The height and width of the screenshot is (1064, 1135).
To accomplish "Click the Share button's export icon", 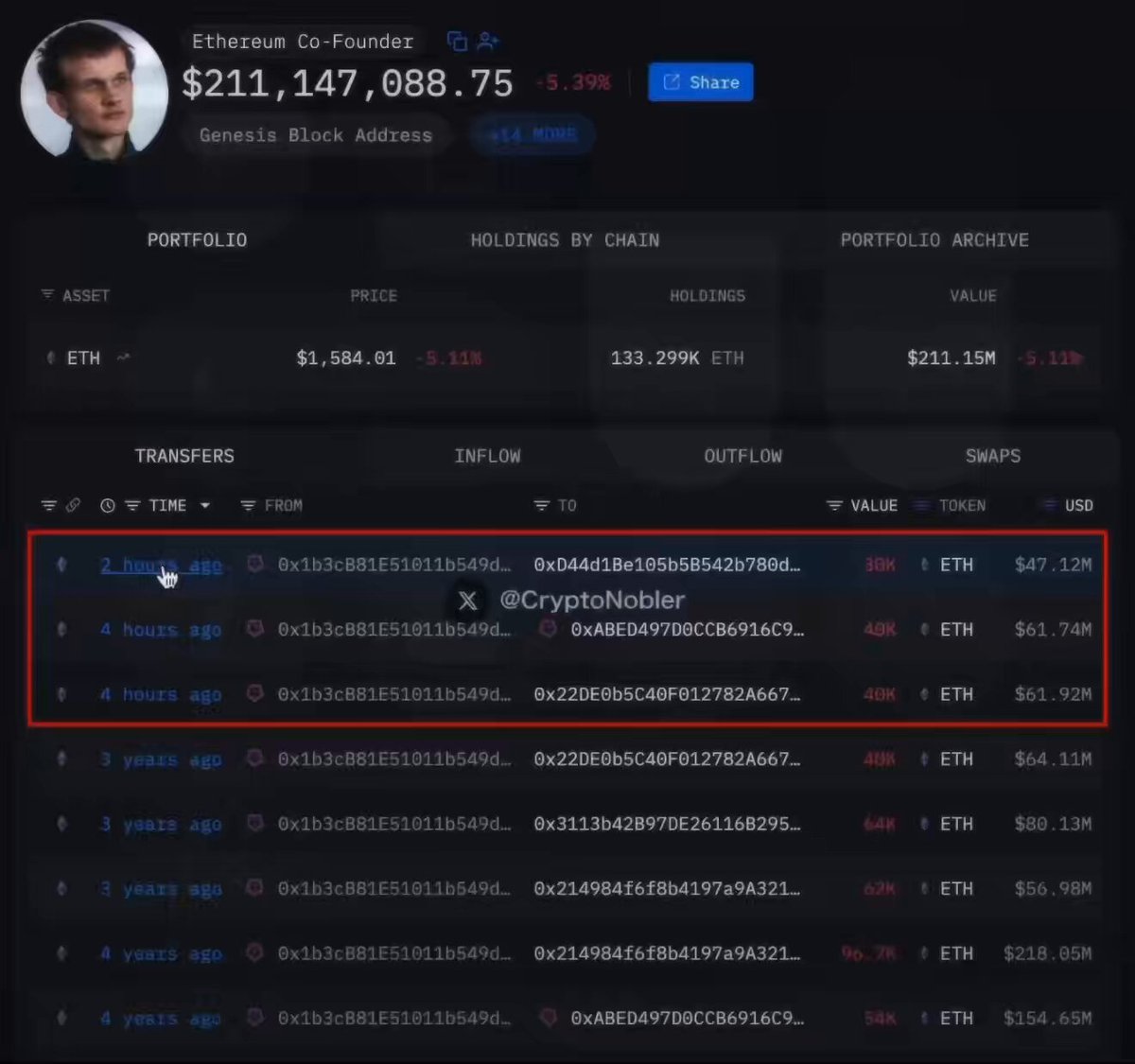I will click(672, 82).
